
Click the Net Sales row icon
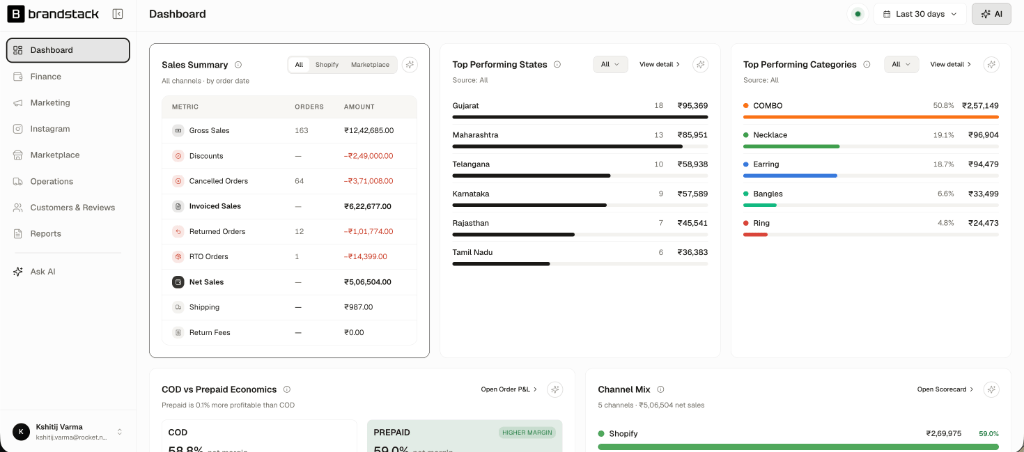[x=178, y=282]
